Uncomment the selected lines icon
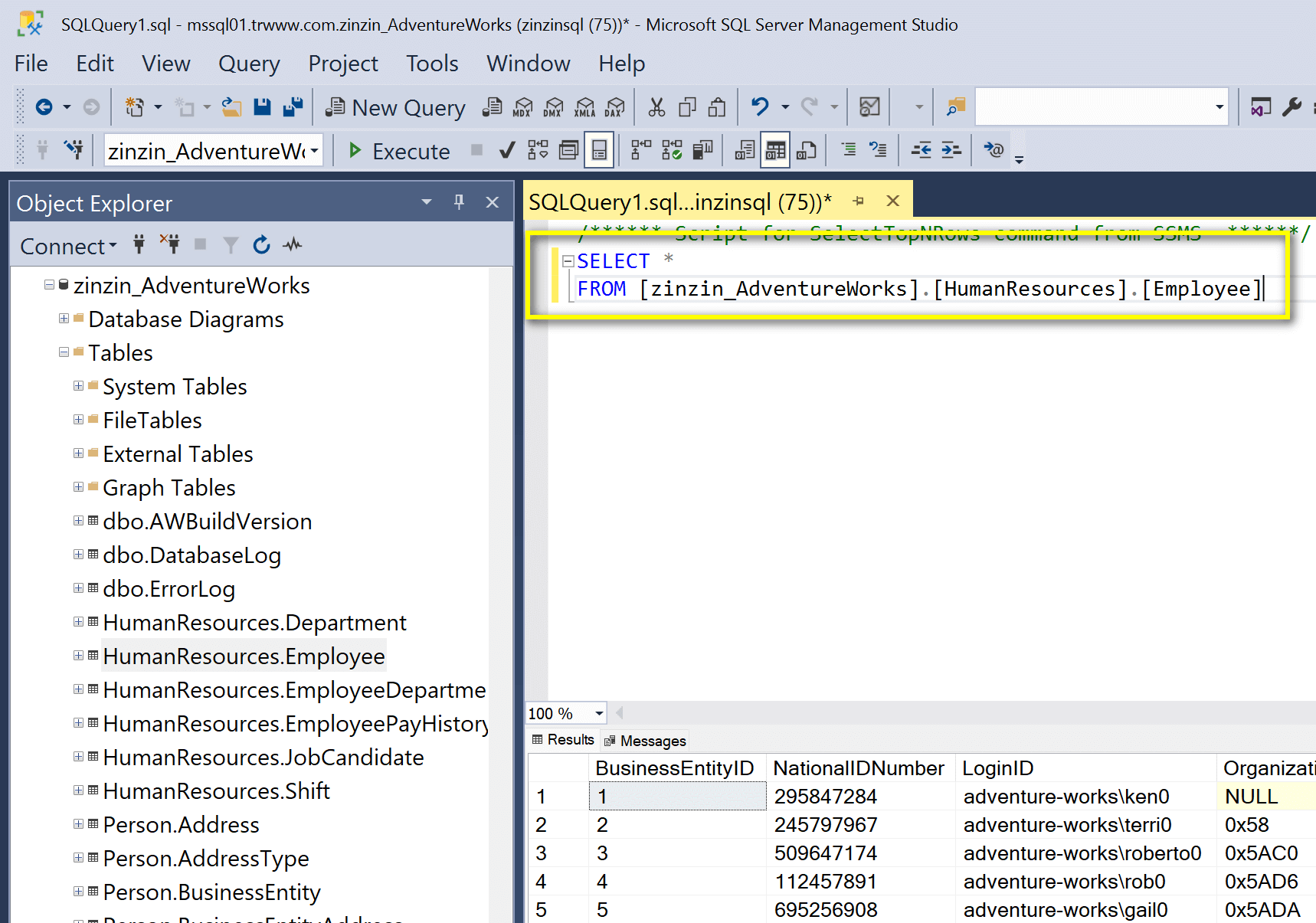Viewport: 1316px width, 923px height. point(878,150)
